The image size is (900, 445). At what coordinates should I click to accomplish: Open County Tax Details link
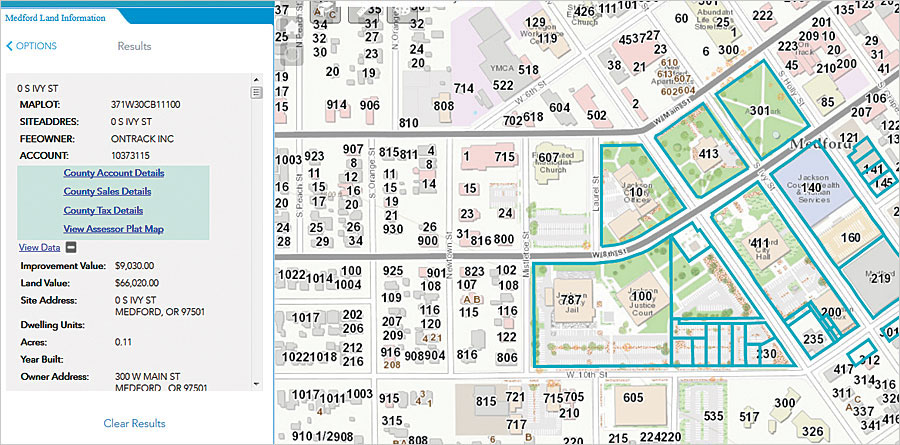point(103,210)
